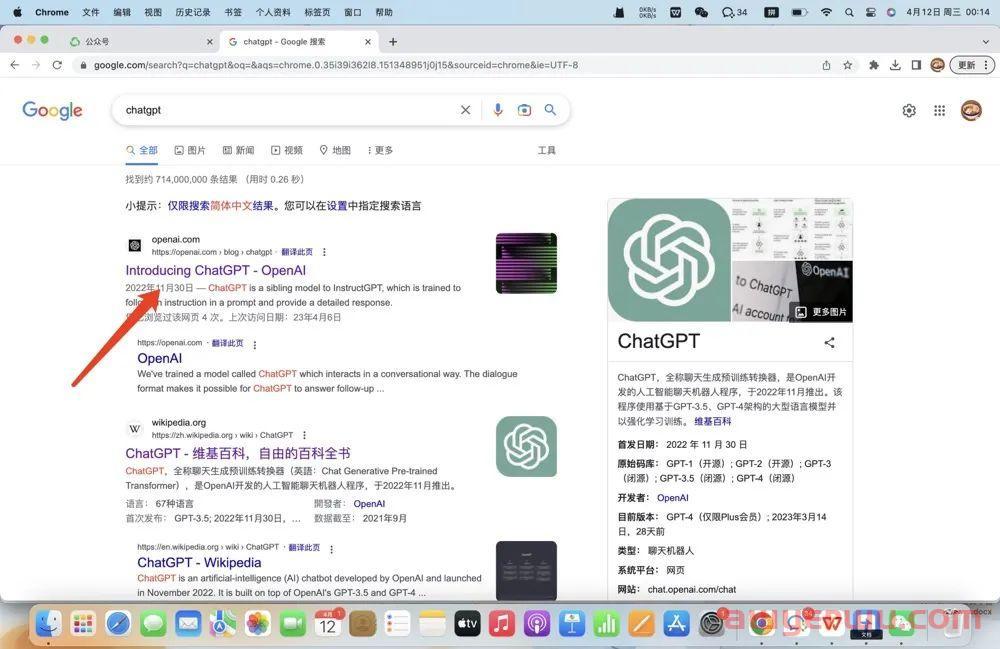The image size is (1000, 649).
Task: Open Google settings gear icon
Action: click(909, 110)
